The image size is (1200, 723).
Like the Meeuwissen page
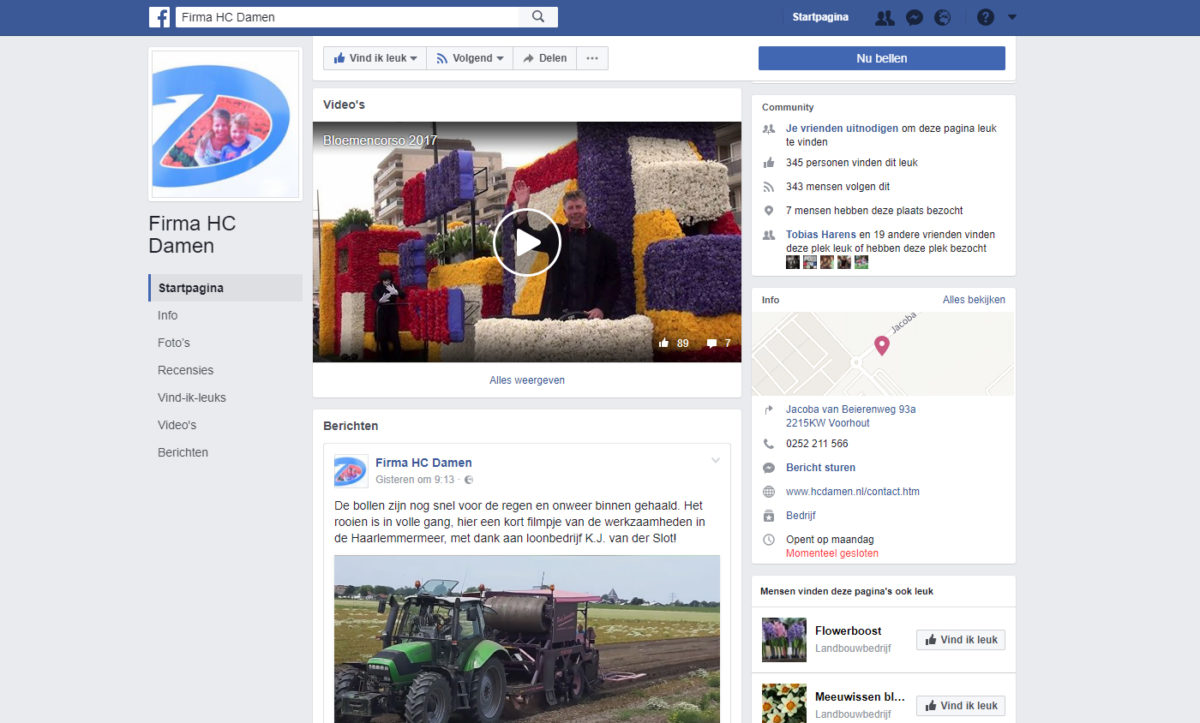pos(961,706)
